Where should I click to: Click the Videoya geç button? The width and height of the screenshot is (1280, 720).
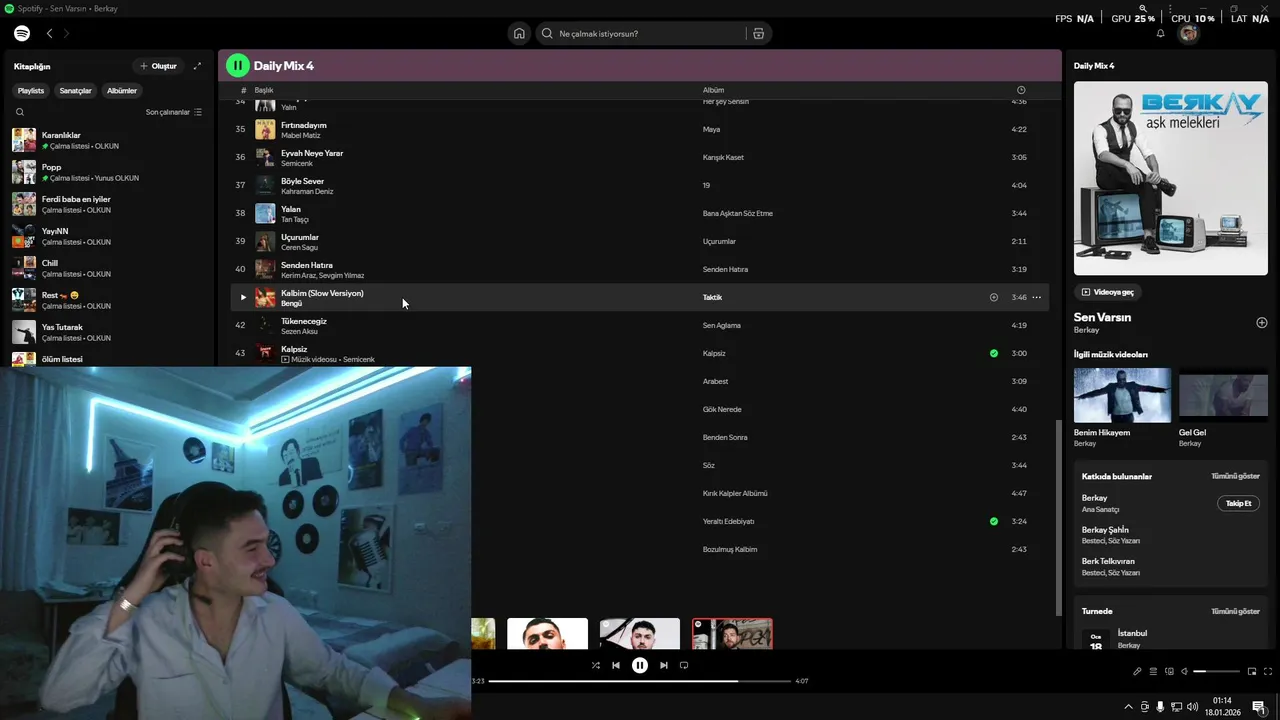pos(1108,292)
